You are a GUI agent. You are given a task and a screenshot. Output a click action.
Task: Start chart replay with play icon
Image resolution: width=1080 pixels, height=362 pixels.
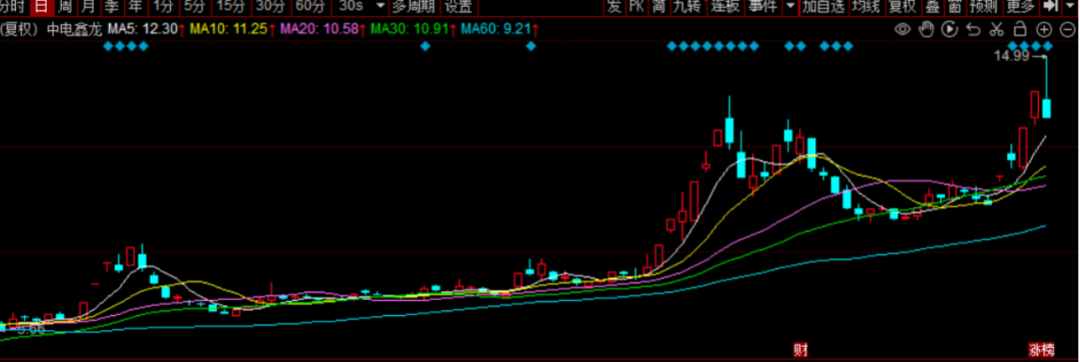coord(950,29)
